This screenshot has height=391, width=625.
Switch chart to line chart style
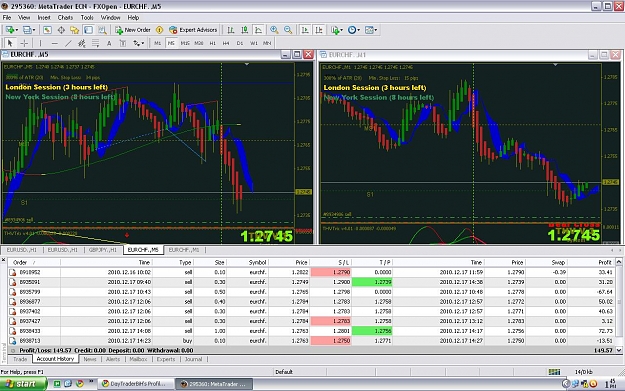click(x=259, y=30)
